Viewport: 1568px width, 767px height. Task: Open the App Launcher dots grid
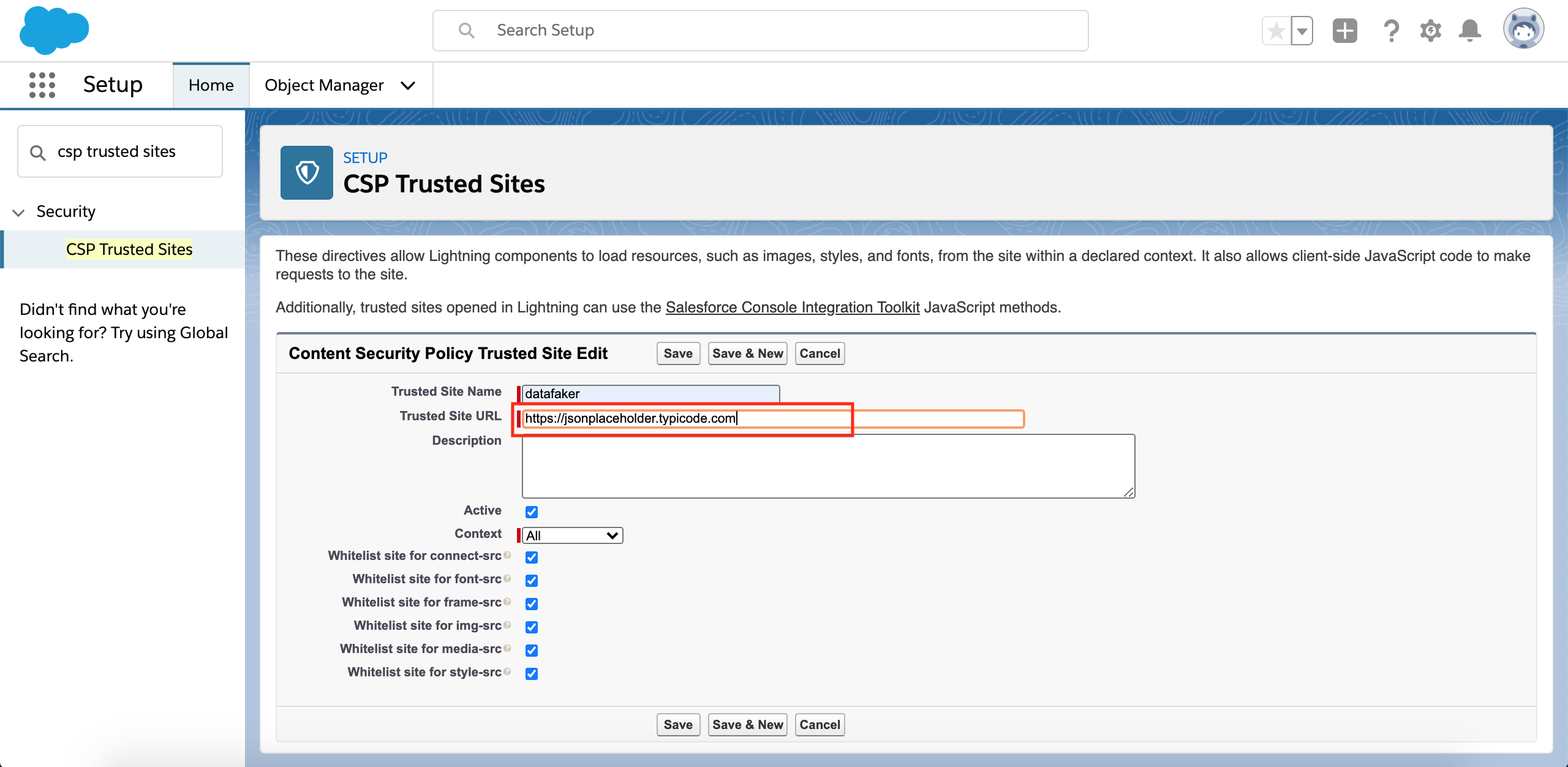[42, 85]
